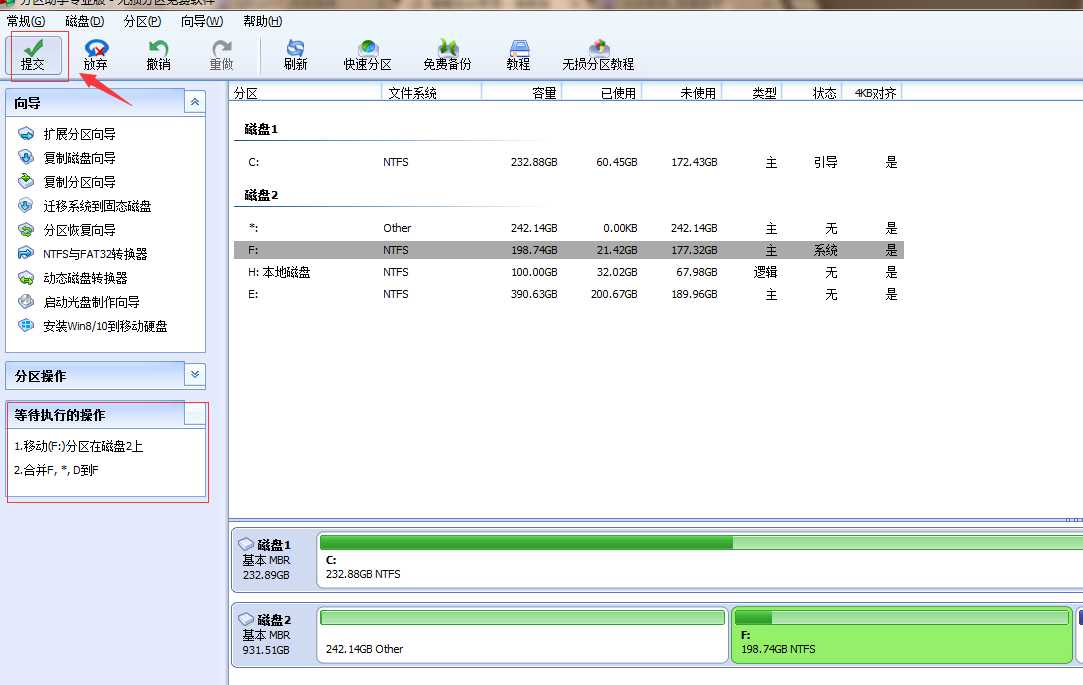Select the E: partition row
This screenshot has height=685, width=1083.
(568, 294)
